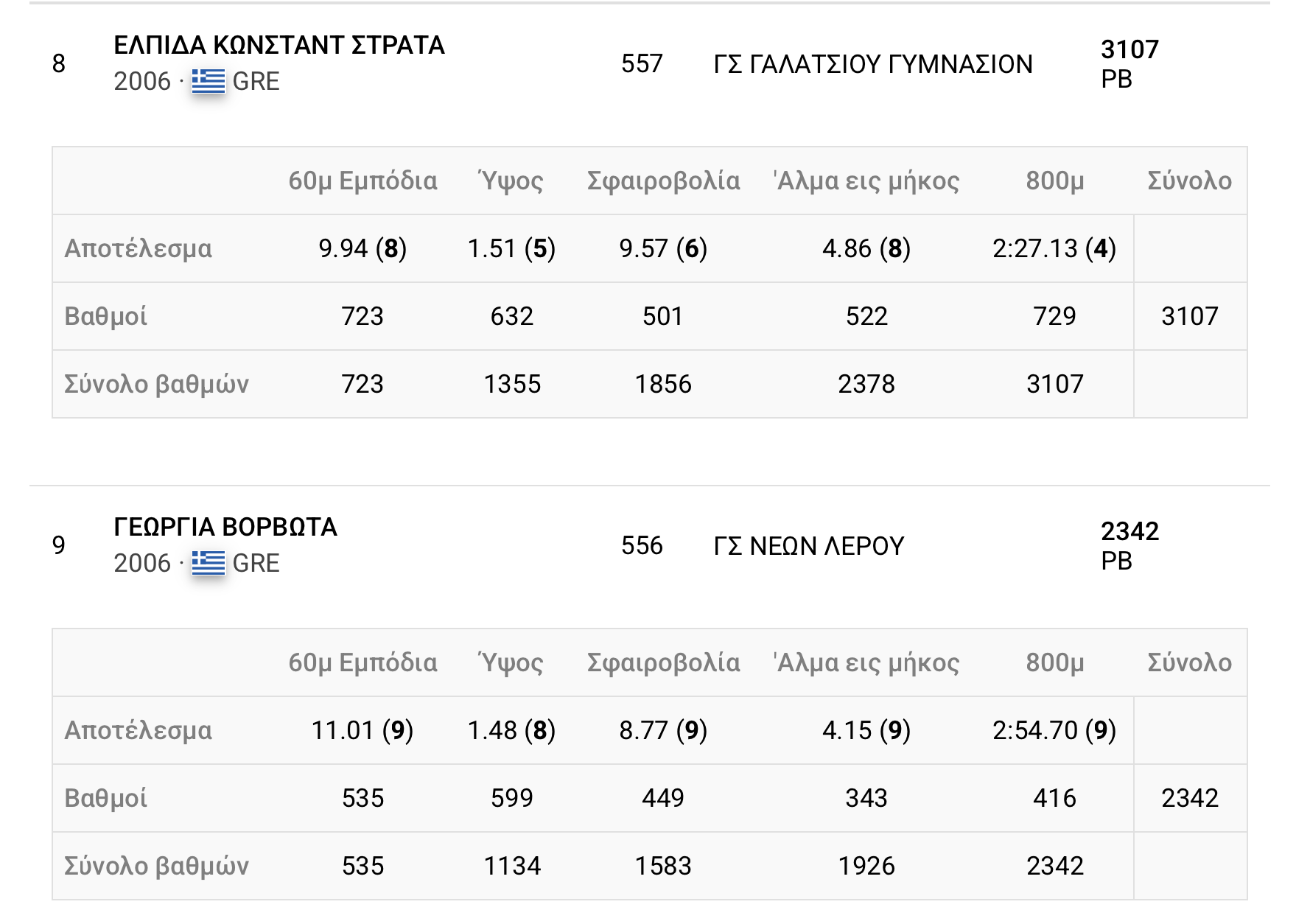The width and height of the screenshot is (1310, 924).
Task: Click the Greek flag next to ΕΛΠΙΔΑ ΚΩΝΣΤΑΝΤ ΣΤΡΑΤΑ
Action: 209,81
